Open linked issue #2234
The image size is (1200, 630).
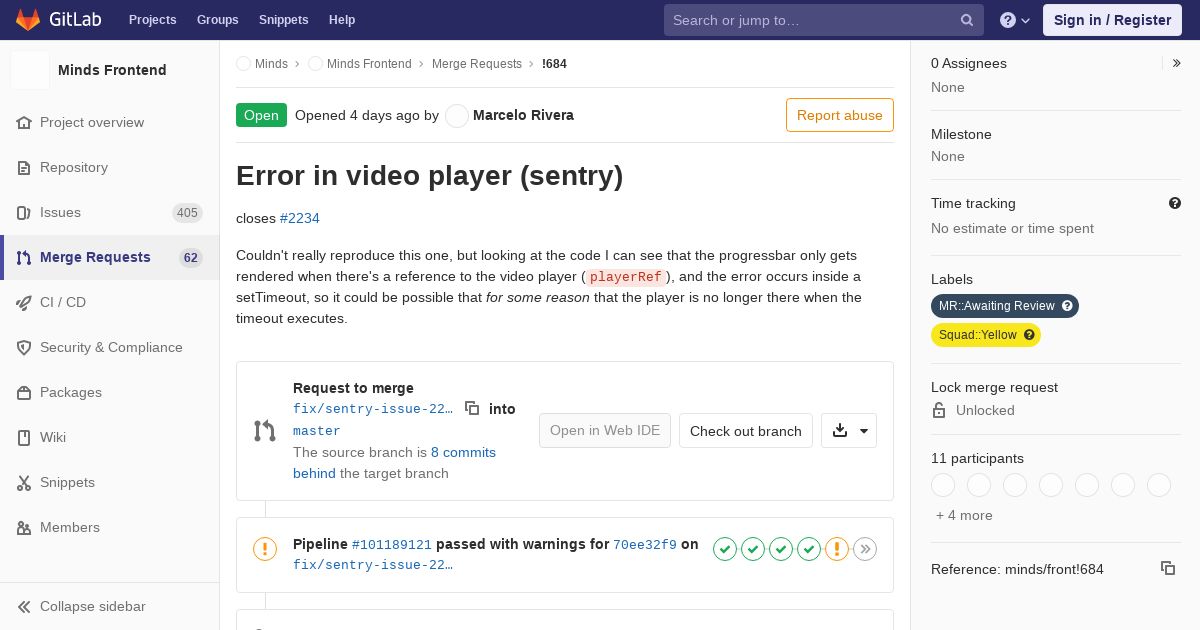pyautogui.click(x=300, y=218)
